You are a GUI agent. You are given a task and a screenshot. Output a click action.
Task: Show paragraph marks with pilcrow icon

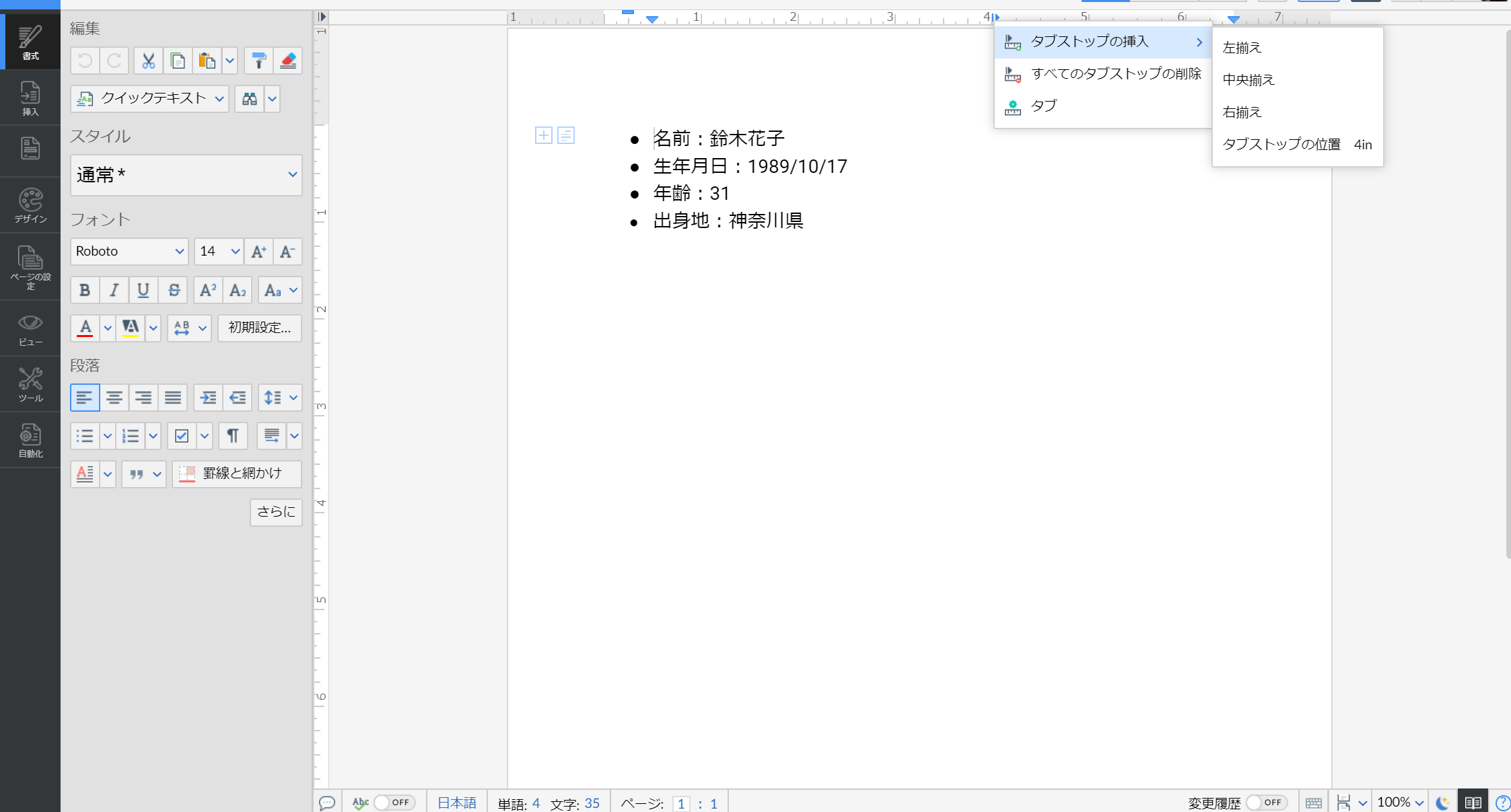(x=233, y=436)
